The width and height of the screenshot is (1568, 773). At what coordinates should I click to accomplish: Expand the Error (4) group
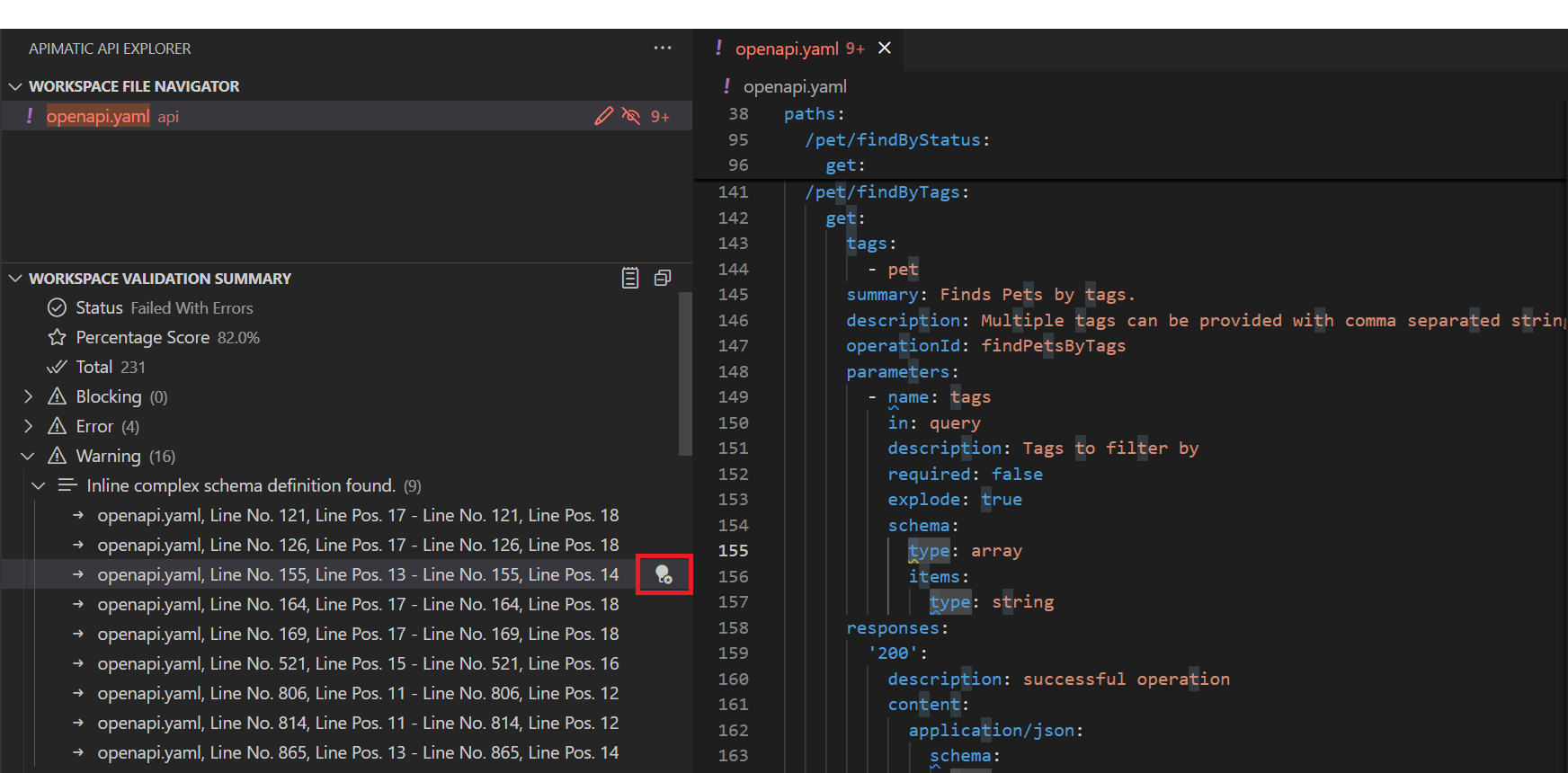coord(28,426)
